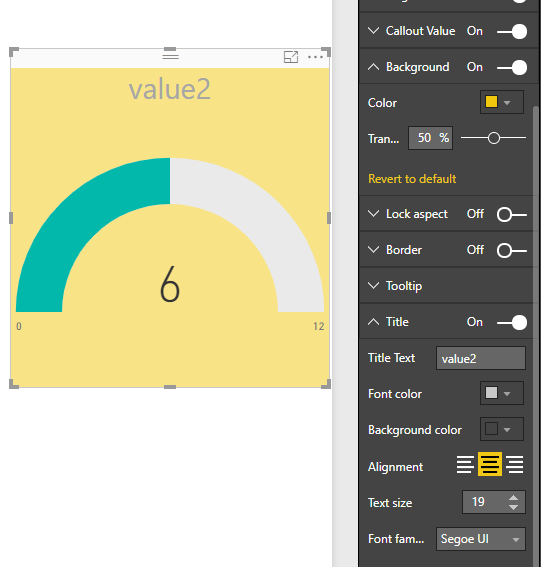Open the title Font color picker
541x567 pixels.
(x=502, y=393)
